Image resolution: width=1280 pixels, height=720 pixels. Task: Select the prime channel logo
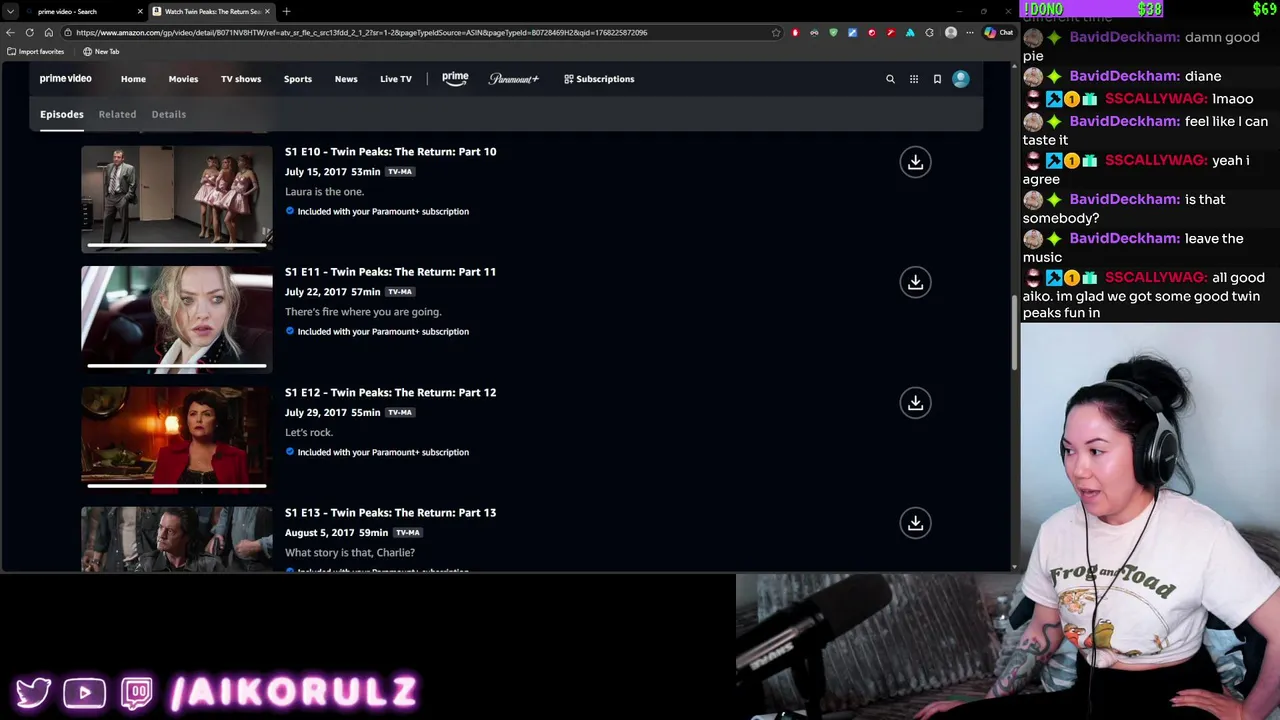tap(455, 78)
